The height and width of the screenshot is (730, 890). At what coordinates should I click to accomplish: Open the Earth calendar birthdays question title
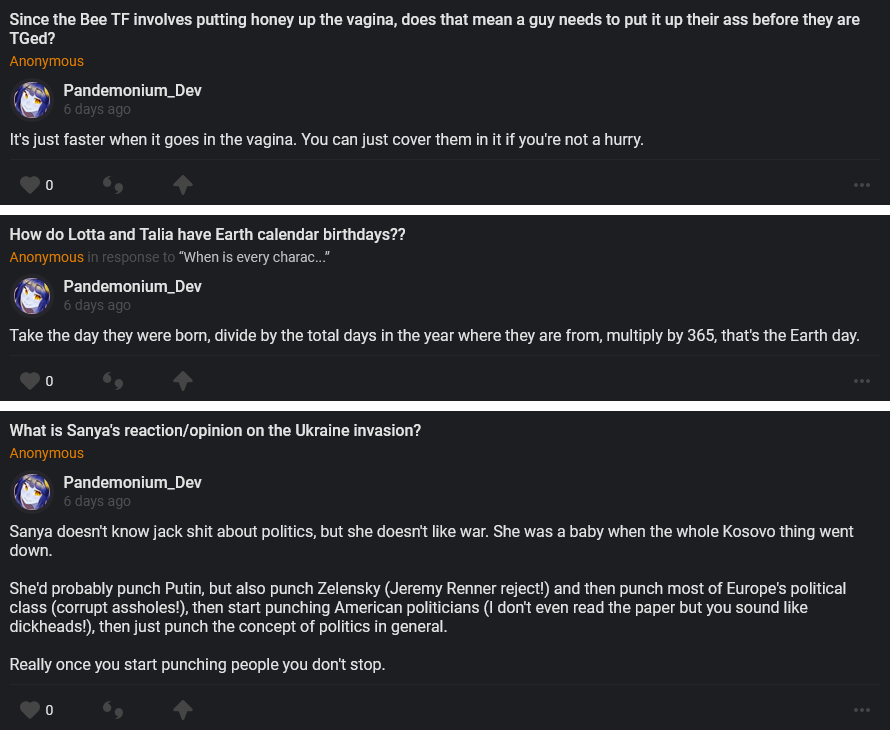click(207, 235)
